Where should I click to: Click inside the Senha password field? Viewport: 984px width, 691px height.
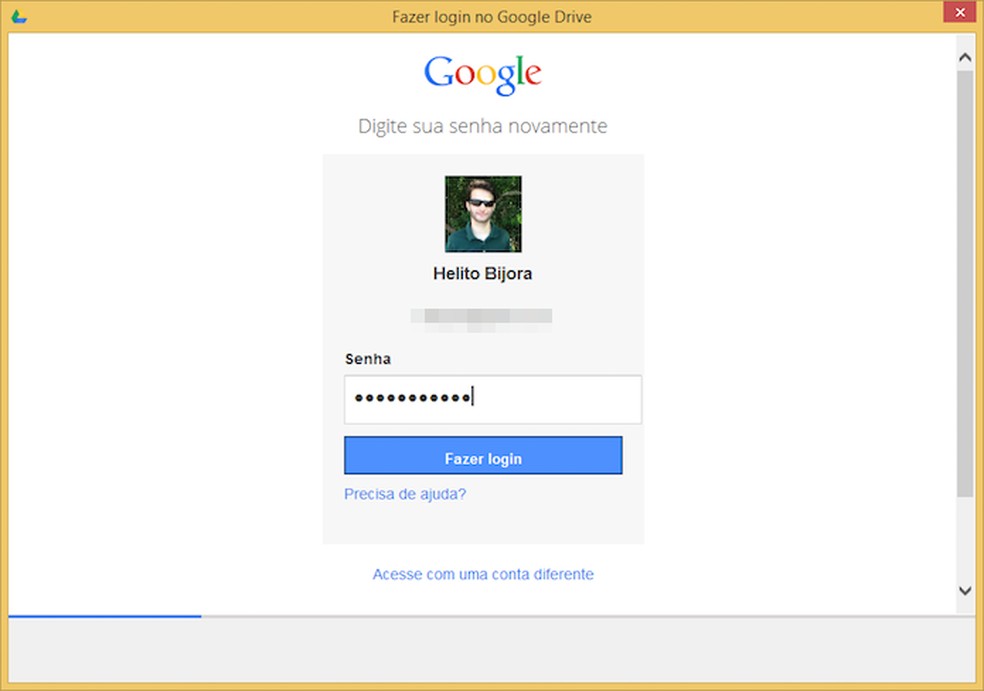493,399
